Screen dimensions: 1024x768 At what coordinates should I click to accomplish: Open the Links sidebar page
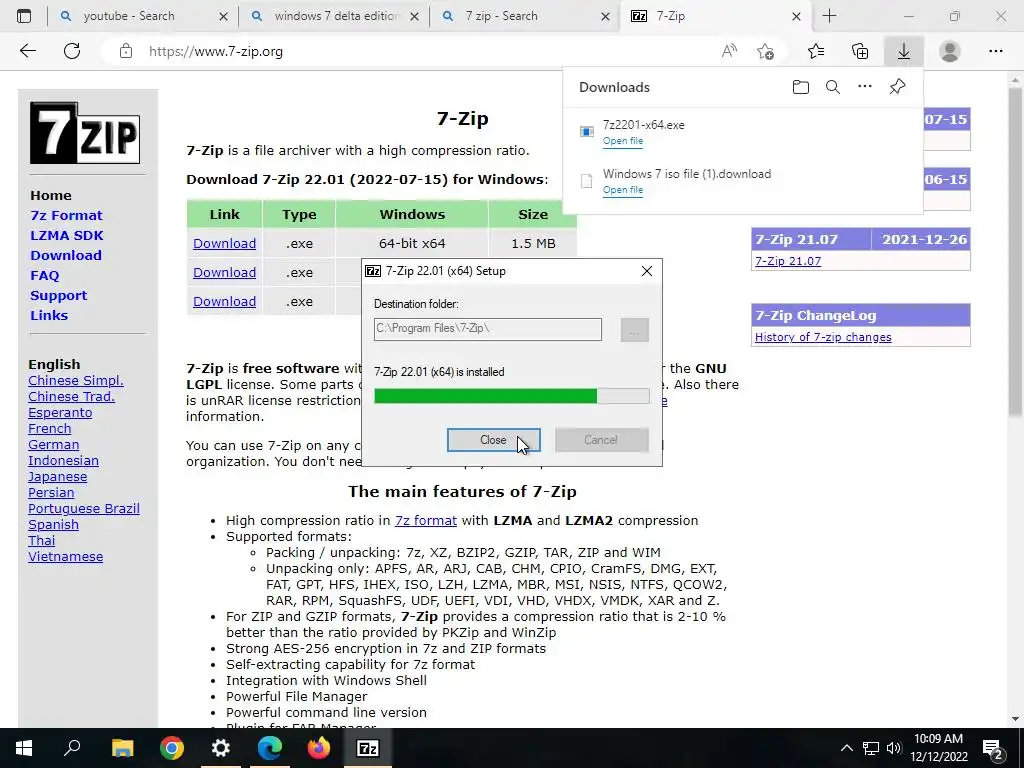click(x=49, y=315)
